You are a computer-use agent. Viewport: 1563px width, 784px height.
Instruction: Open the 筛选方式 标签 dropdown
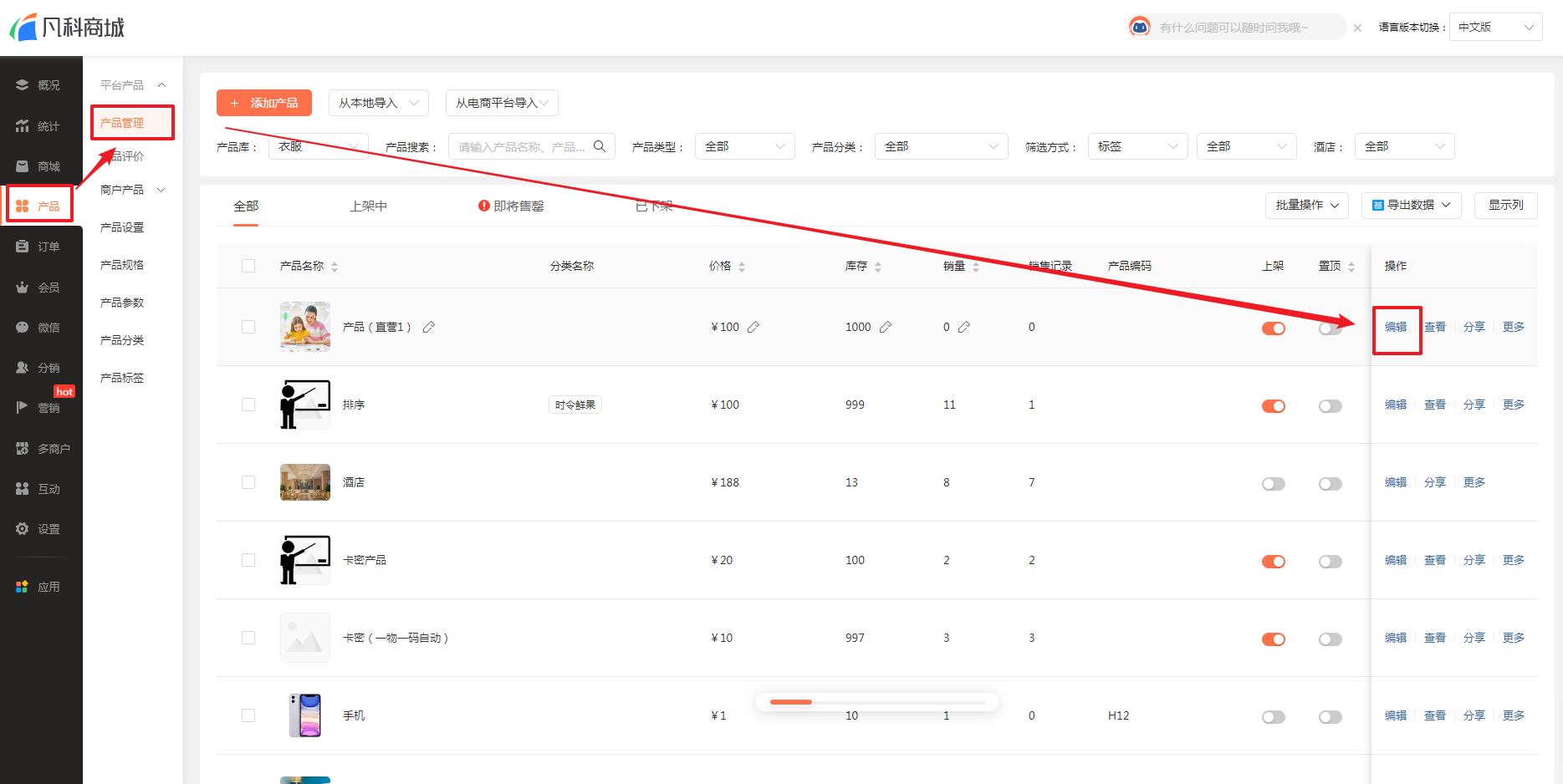tap(1138, 146)
